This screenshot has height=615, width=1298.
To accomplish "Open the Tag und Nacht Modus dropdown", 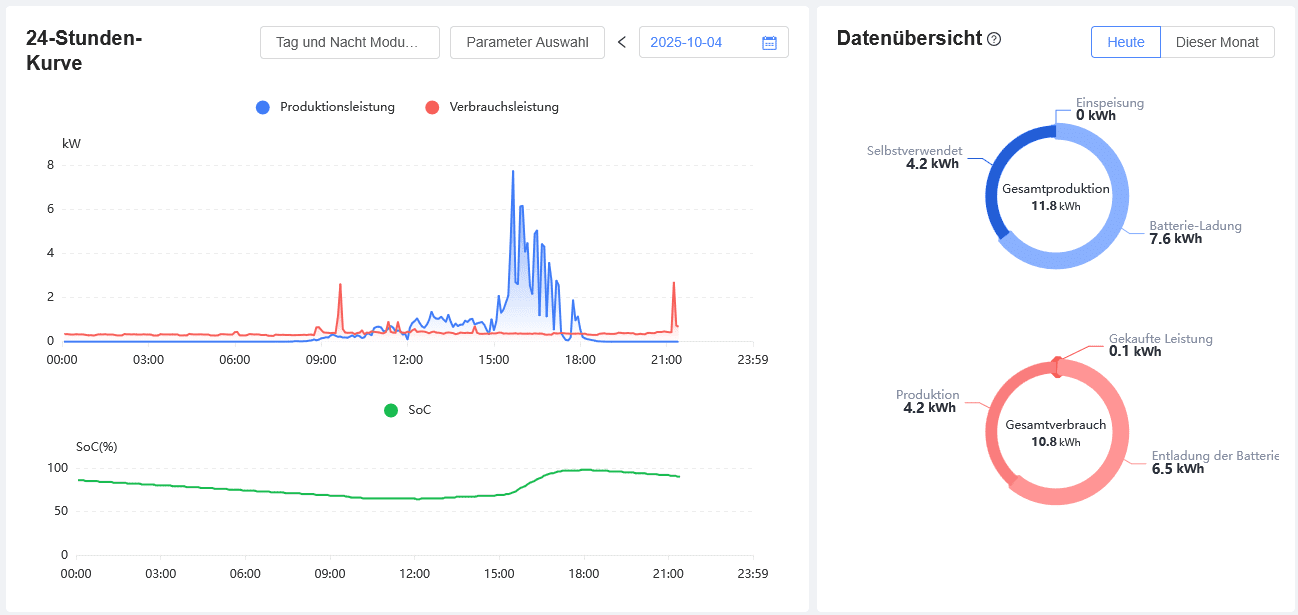I will 350,42.
